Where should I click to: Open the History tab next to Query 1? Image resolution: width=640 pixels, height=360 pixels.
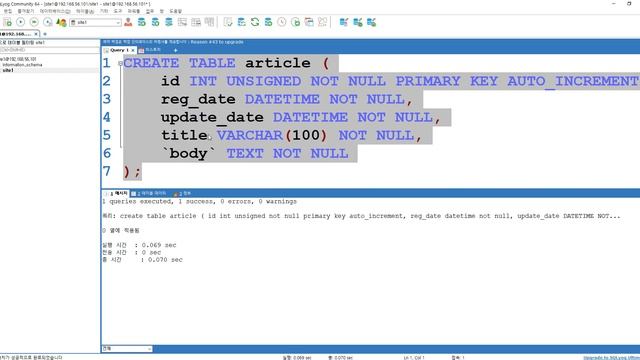(150, 50)
